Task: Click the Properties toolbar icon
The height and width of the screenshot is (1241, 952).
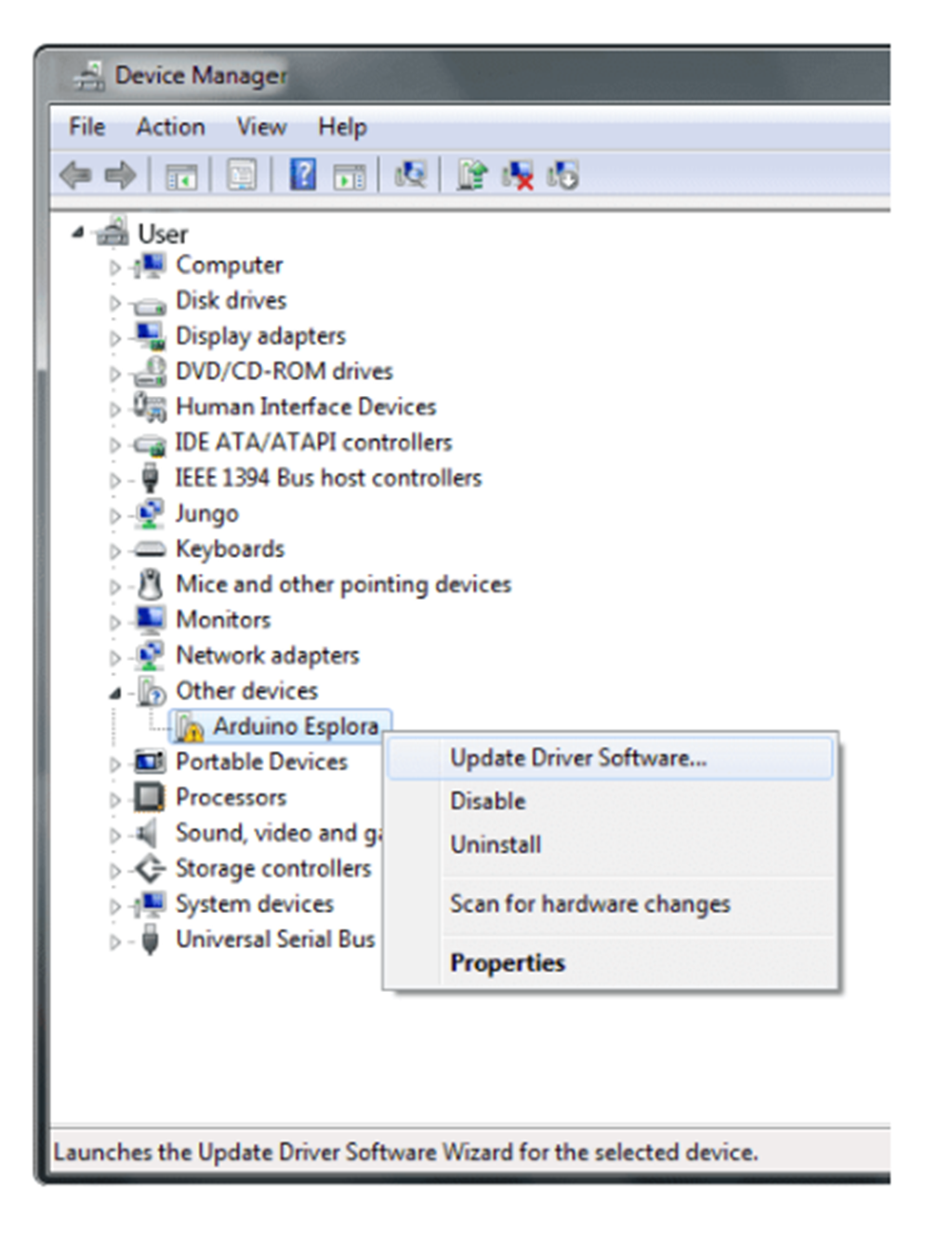Action: click(242, 175)
